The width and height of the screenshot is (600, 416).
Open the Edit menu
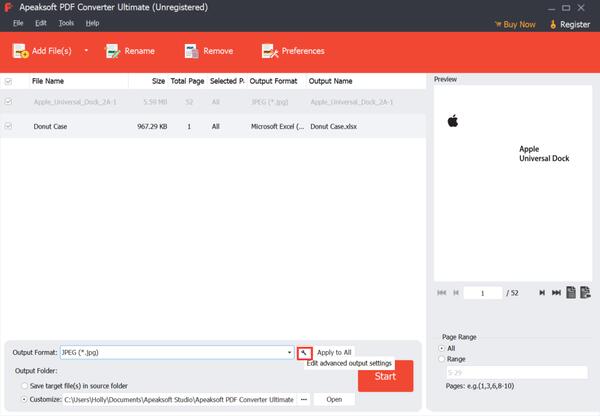41,22
